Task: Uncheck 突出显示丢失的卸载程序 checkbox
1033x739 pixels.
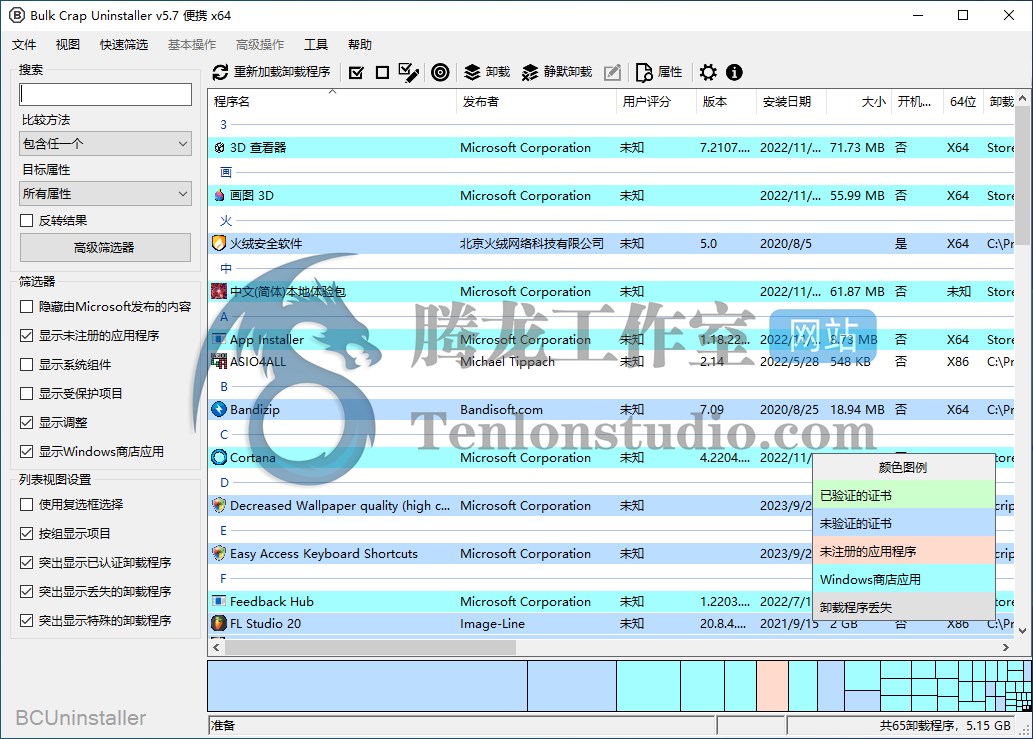Action: pos(26,591)
